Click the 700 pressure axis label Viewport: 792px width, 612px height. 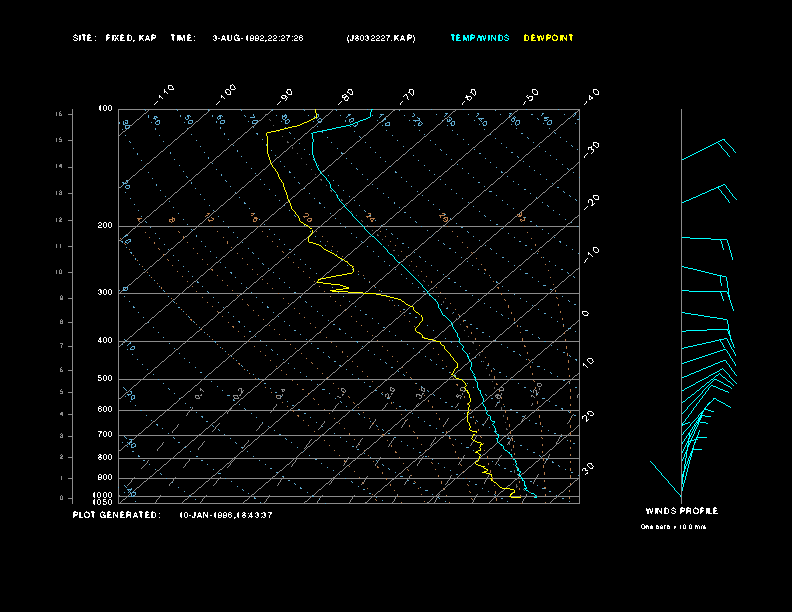tap(105, 435)
